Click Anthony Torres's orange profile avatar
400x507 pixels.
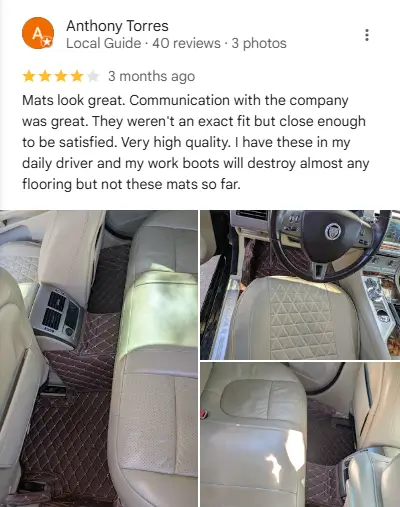[x=38, y=33]
